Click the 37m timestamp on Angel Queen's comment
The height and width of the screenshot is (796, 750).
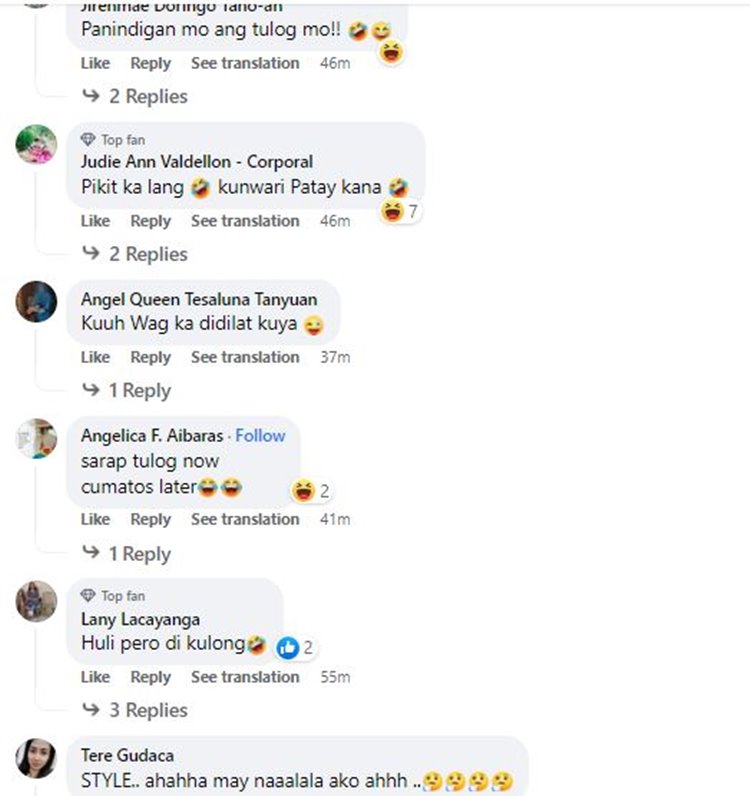336,357
